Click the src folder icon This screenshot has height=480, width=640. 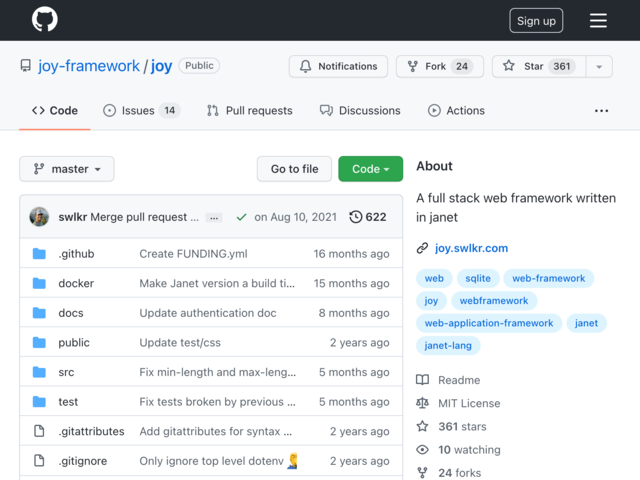click(39, 372)
